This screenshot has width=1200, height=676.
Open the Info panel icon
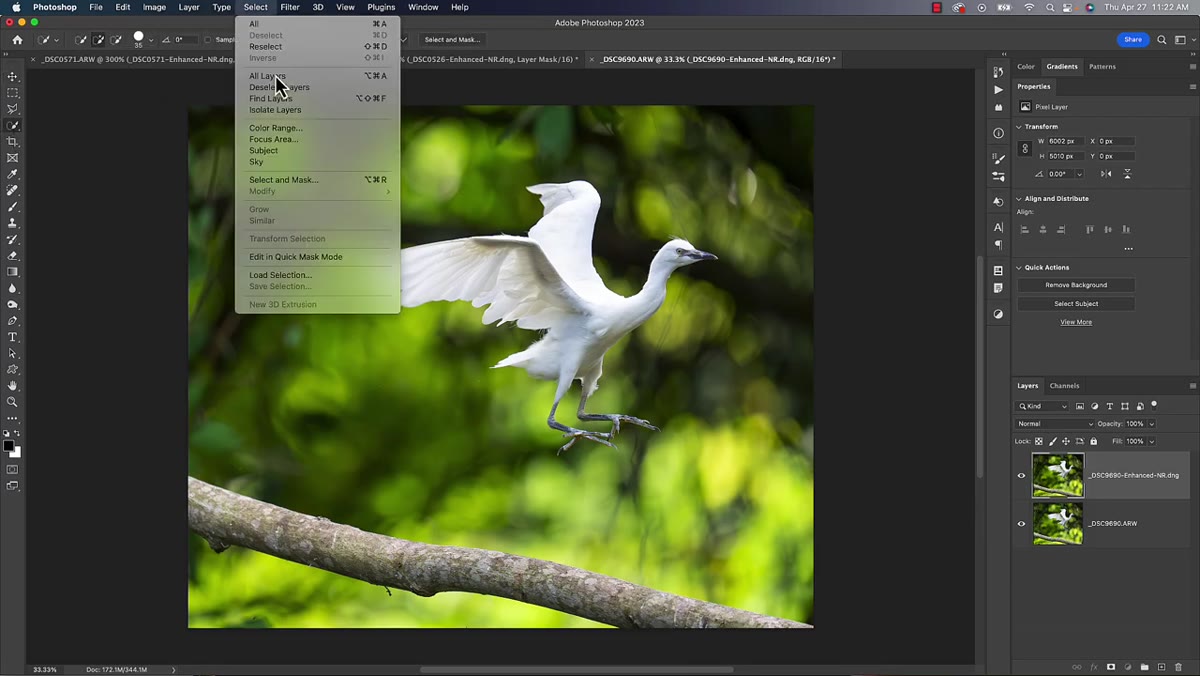998,133
